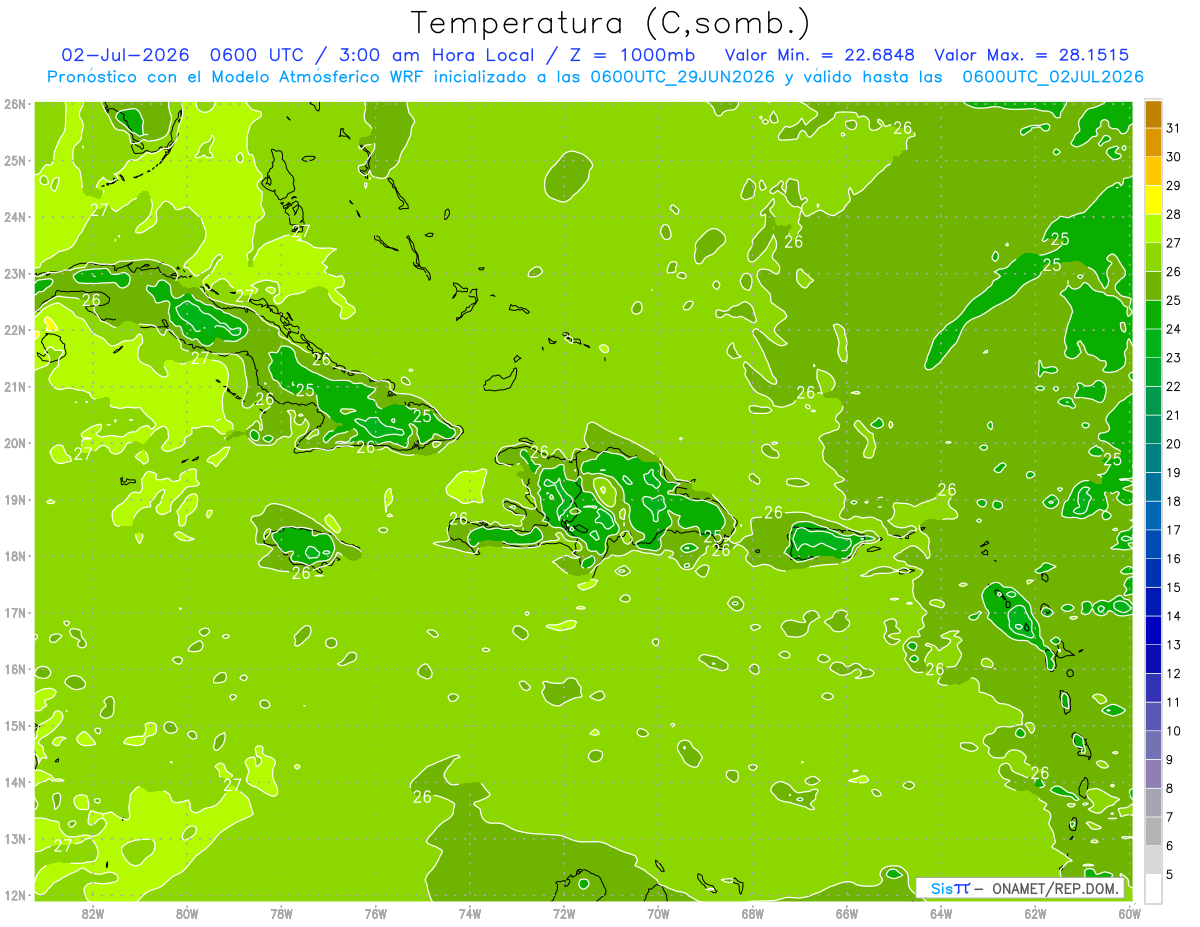Click the white swatch below legend value 5
The image size is (1200, 927).
[1153, 888]
